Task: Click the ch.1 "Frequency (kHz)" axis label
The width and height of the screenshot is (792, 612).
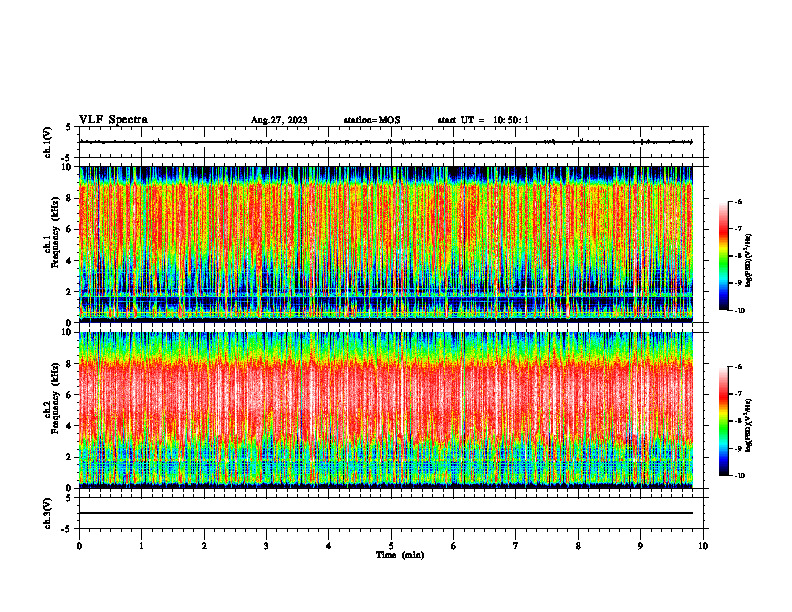Action: point(56,232)
